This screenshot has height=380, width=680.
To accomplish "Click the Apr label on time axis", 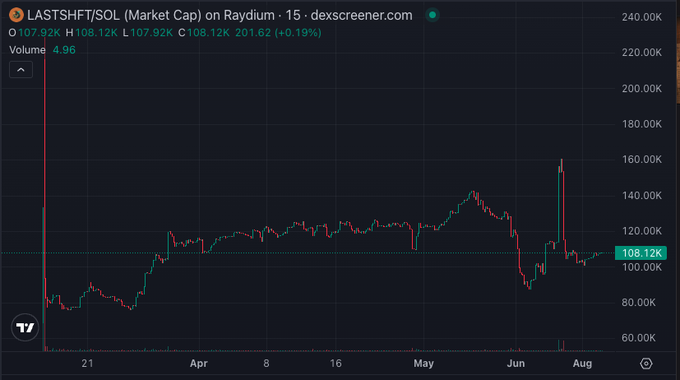I will click(199, 364).
